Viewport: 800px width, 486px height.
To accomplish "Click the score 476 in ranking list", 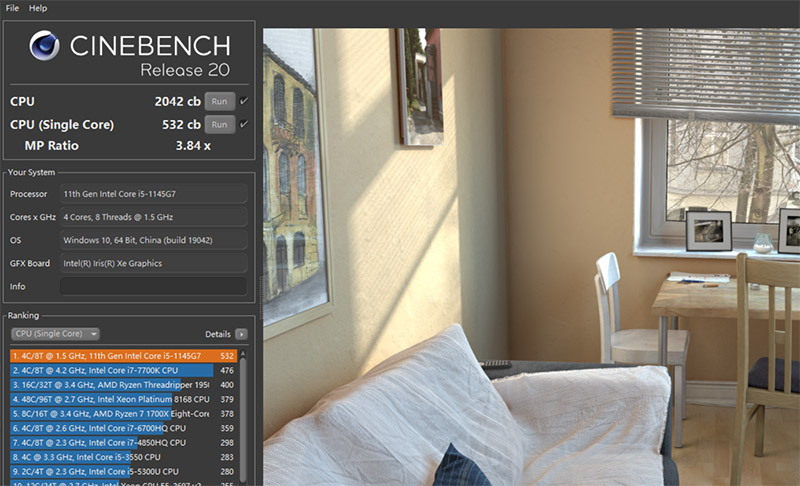I will click(227, 370).
